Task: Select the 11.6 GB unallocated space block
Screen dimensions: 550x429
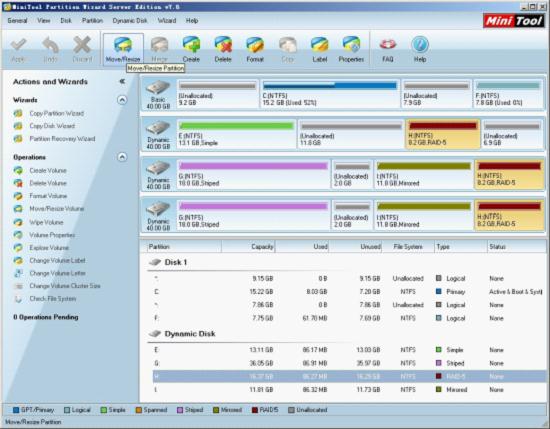Action: pos(351,134)
